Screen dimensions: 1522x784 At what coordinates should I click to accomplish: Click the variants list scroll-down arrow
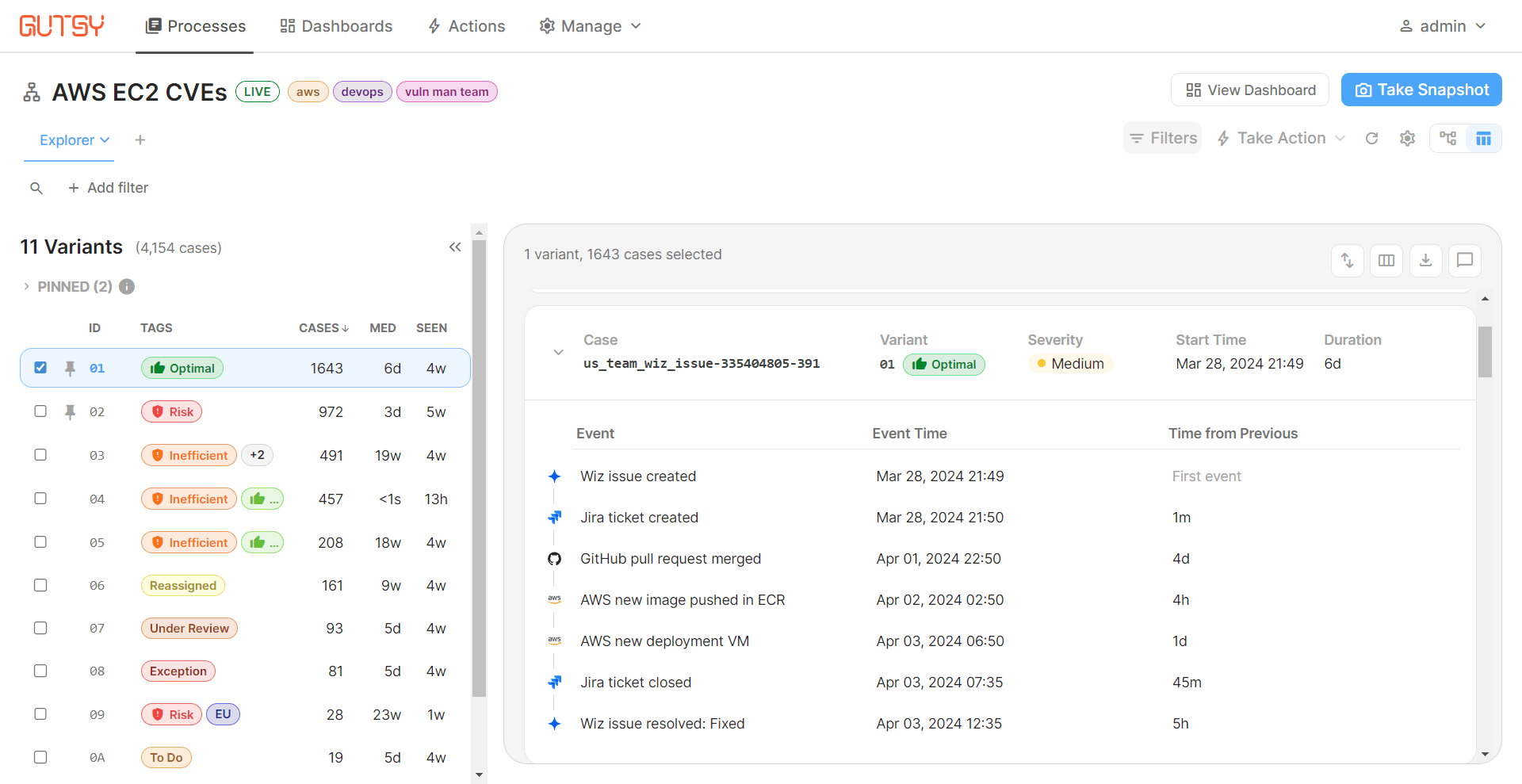[479, 775]
